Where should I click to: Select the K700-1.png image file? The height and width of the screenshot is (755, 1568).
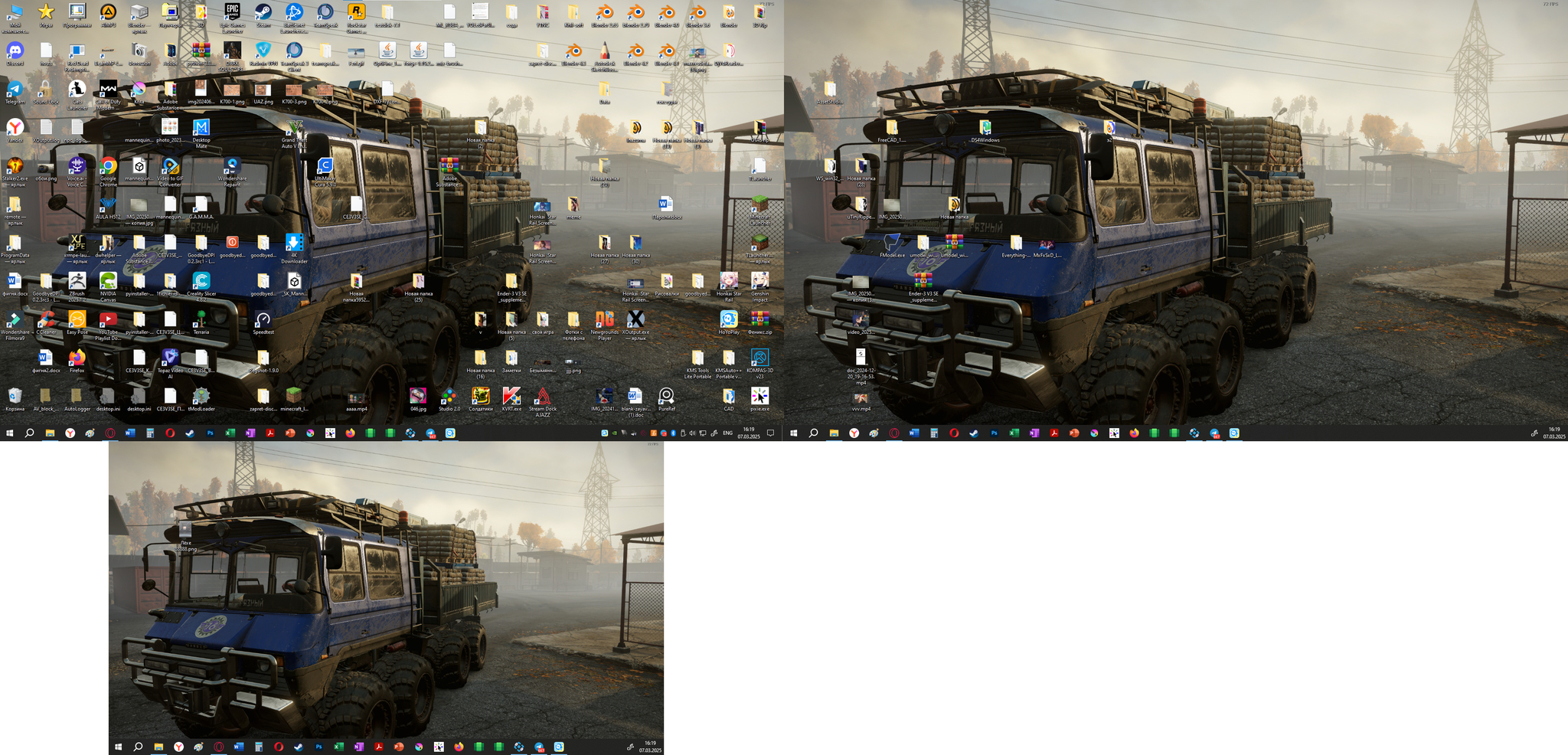(x=232, y=93)
